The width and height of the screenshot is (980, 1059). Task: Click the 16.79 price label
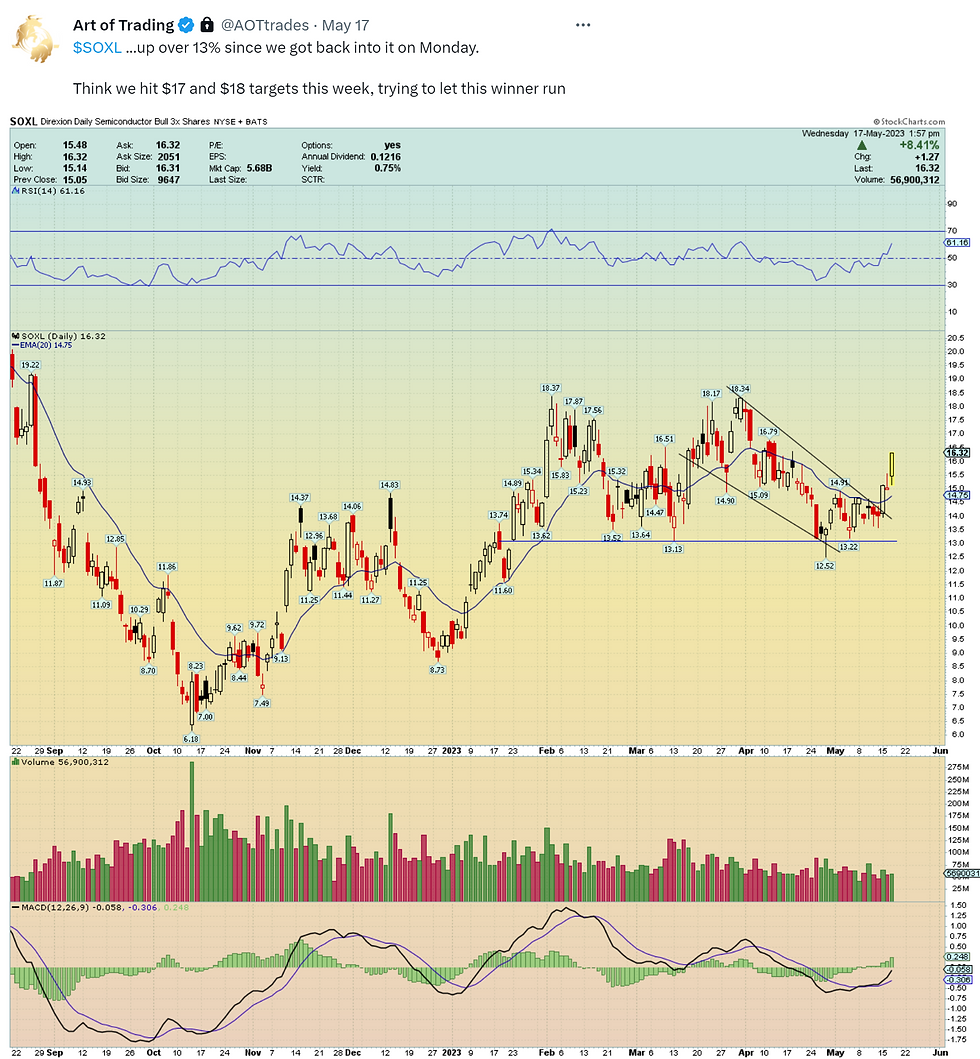click(769, 432)
